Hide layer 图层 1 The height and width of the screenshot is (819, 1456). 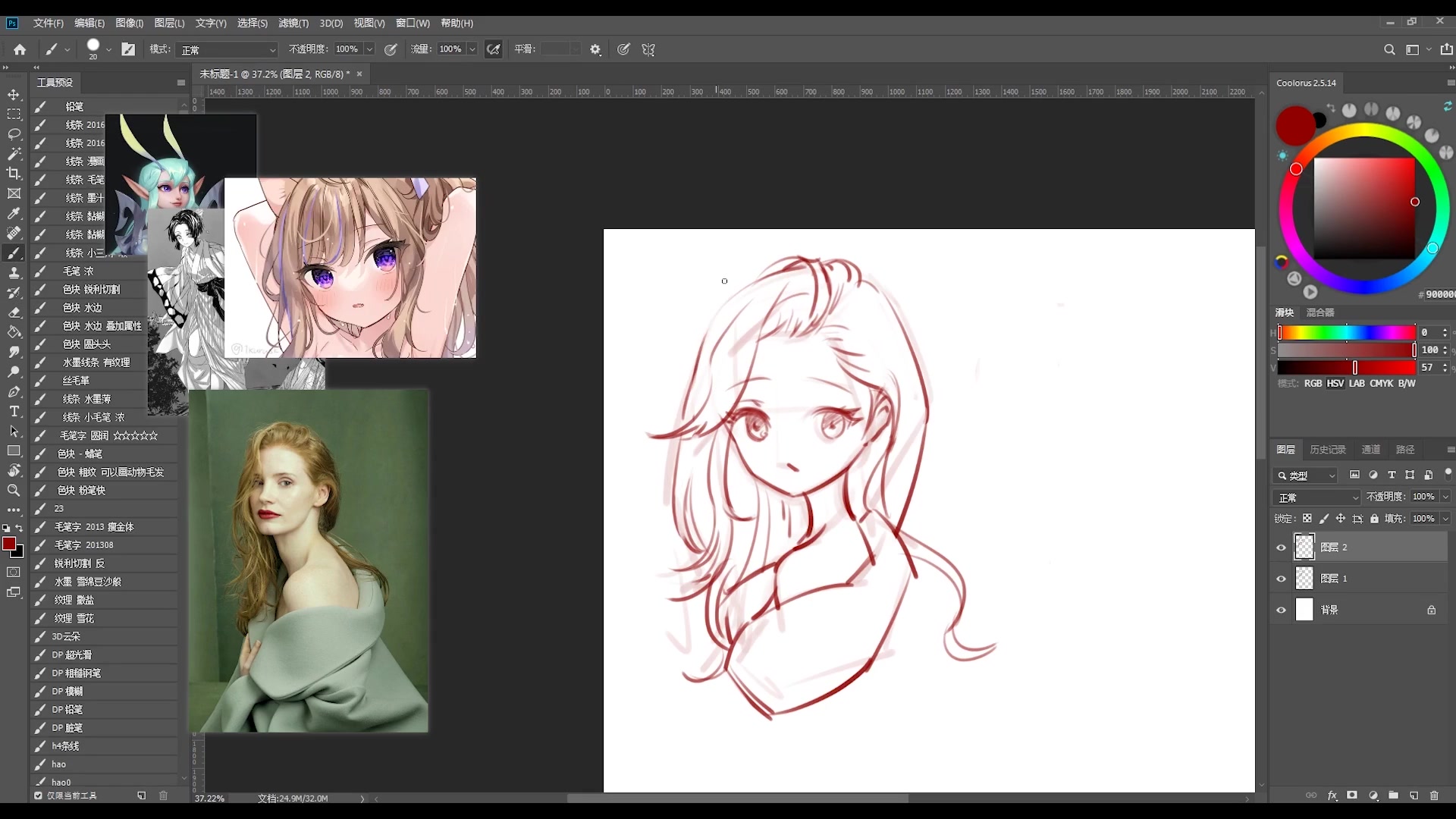[1282, 579]
